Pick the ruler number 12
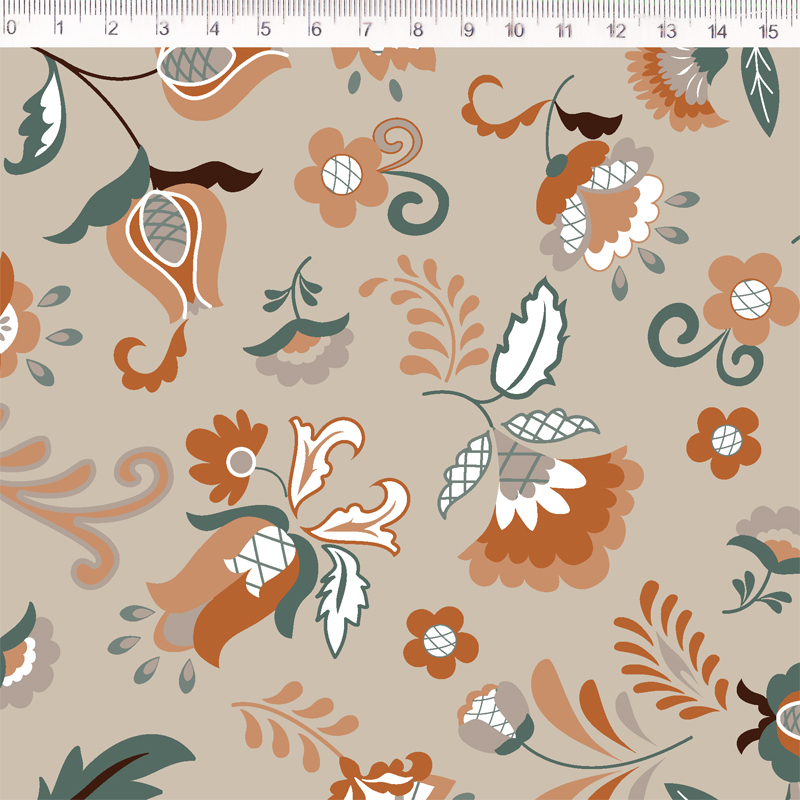The height and width of the screenshot is (800, 800). [616, 31]
